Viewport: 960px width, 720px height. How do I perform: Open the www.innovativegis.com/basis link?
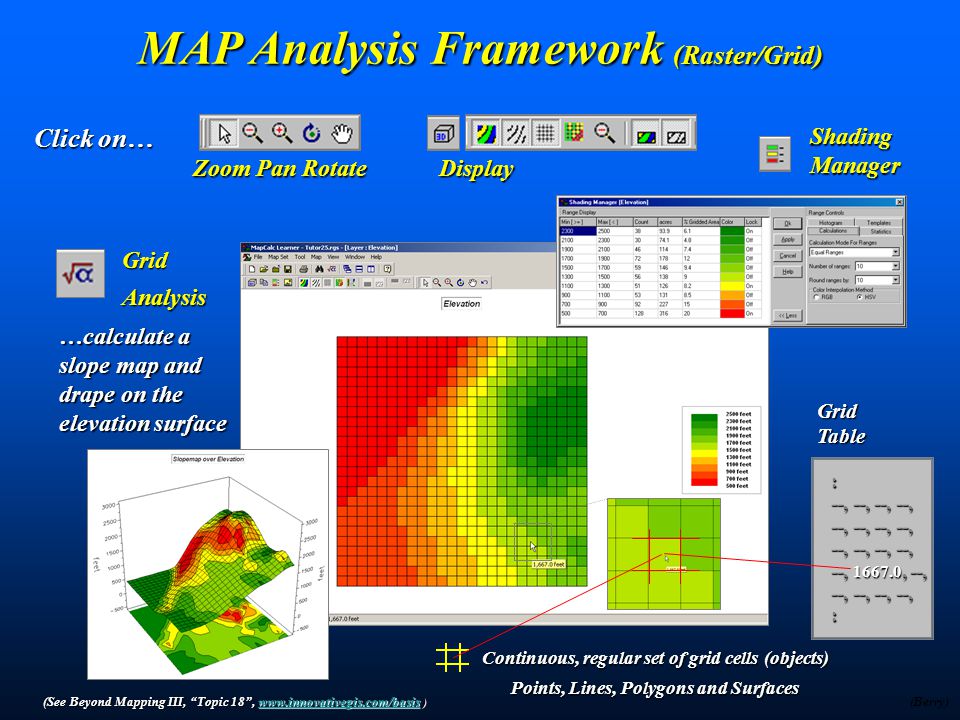click(x=340, y=702)
